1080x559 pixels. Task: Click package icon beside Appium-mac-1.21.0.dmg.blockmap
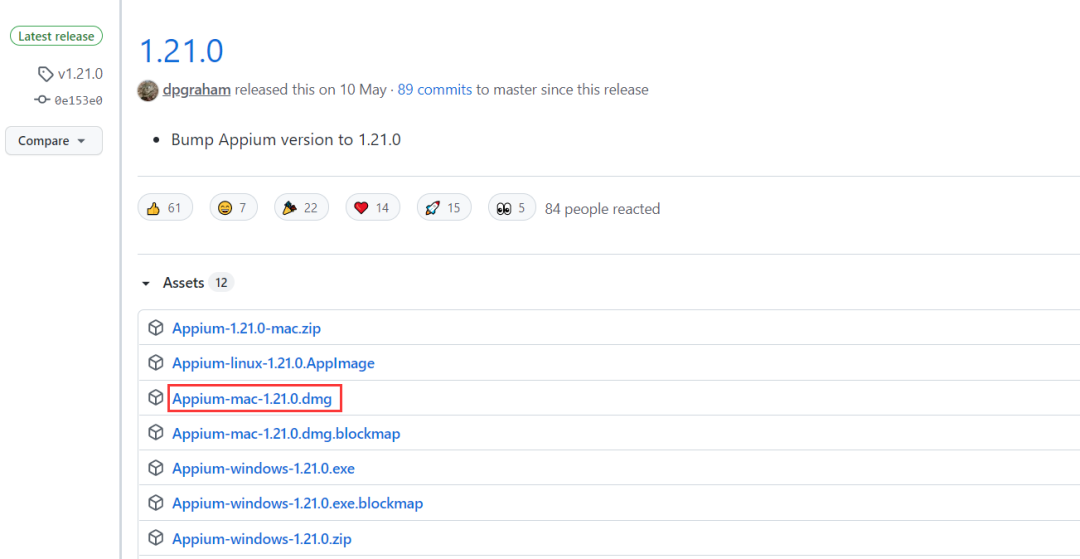coord(156,432)
